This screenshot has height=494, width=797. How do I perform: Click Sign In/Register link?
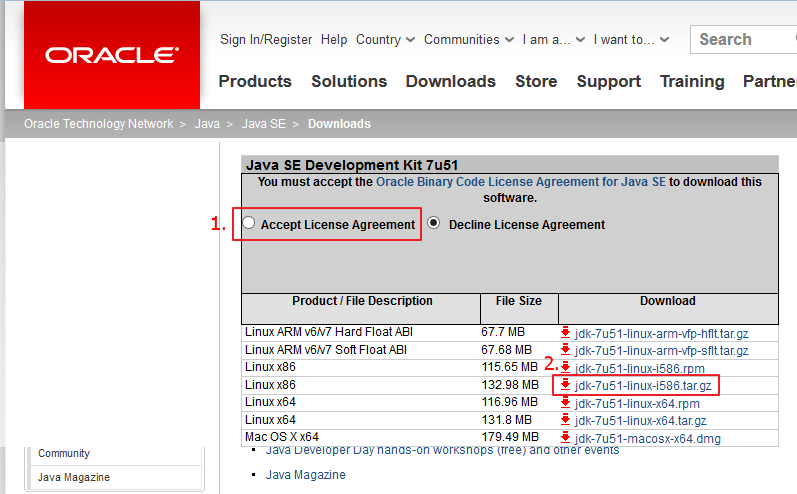pyautogui.click(x=266, y=40)
